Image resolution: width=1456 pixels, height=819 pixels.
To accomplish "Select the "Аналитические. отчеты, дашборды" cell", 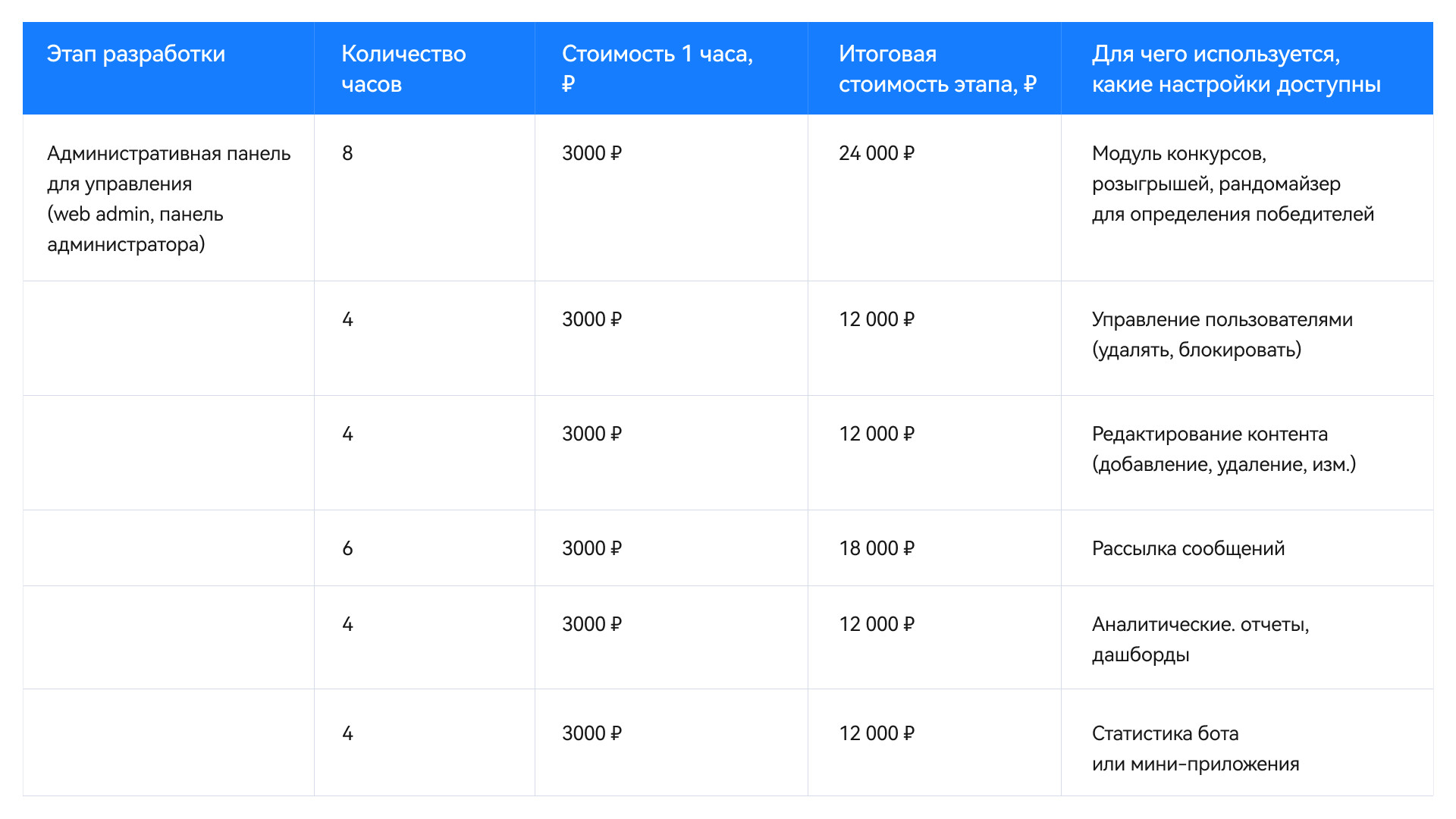I will tap(1200, 639).
